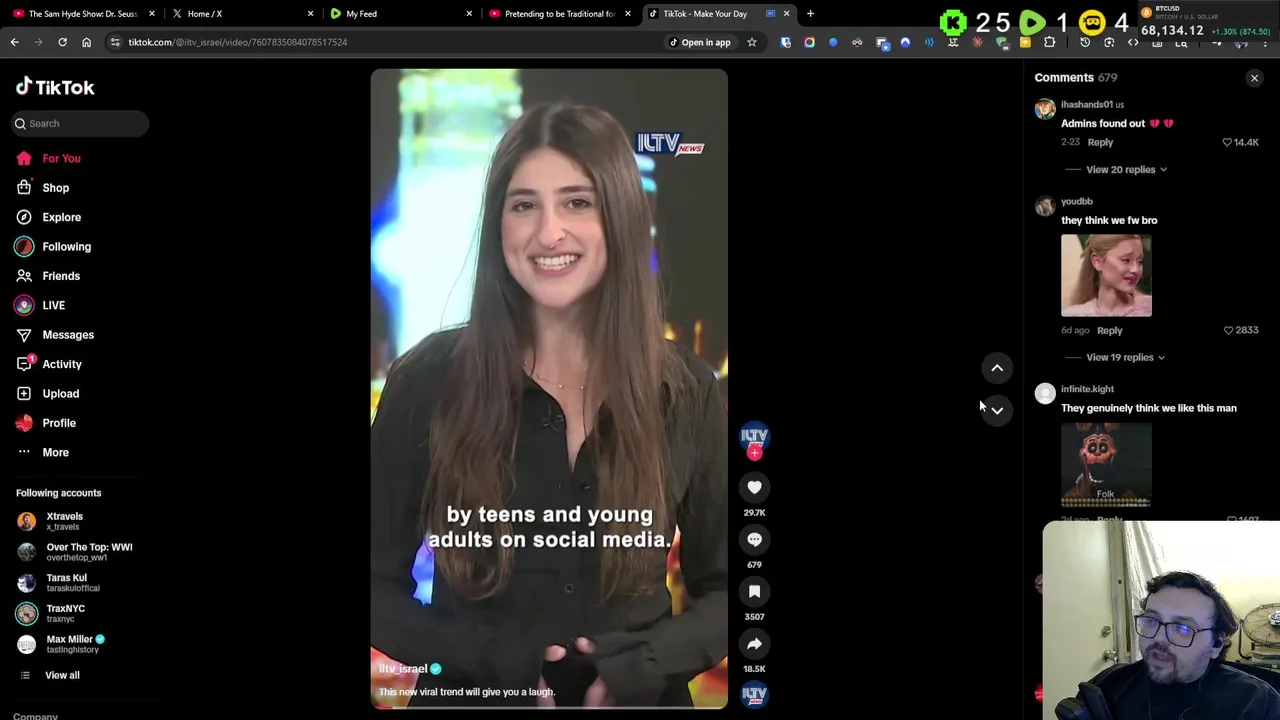Like youdbb's comment with 2833 likes

(1229, 330)
